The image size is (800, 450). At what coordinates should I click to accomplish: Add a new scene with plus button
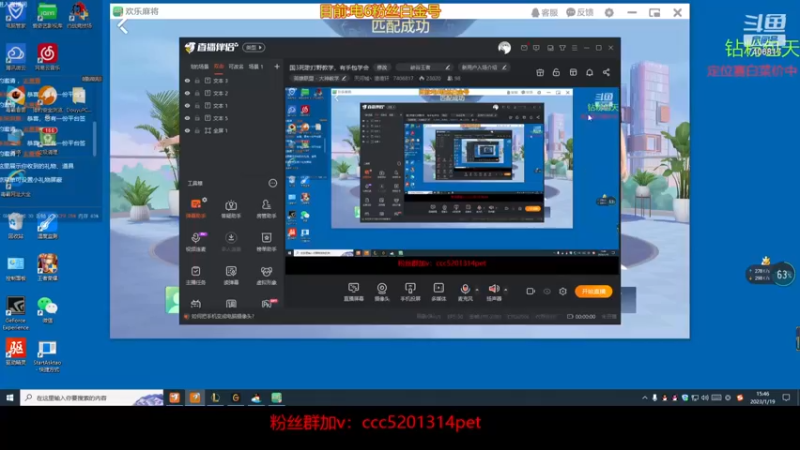pos(277,66)
